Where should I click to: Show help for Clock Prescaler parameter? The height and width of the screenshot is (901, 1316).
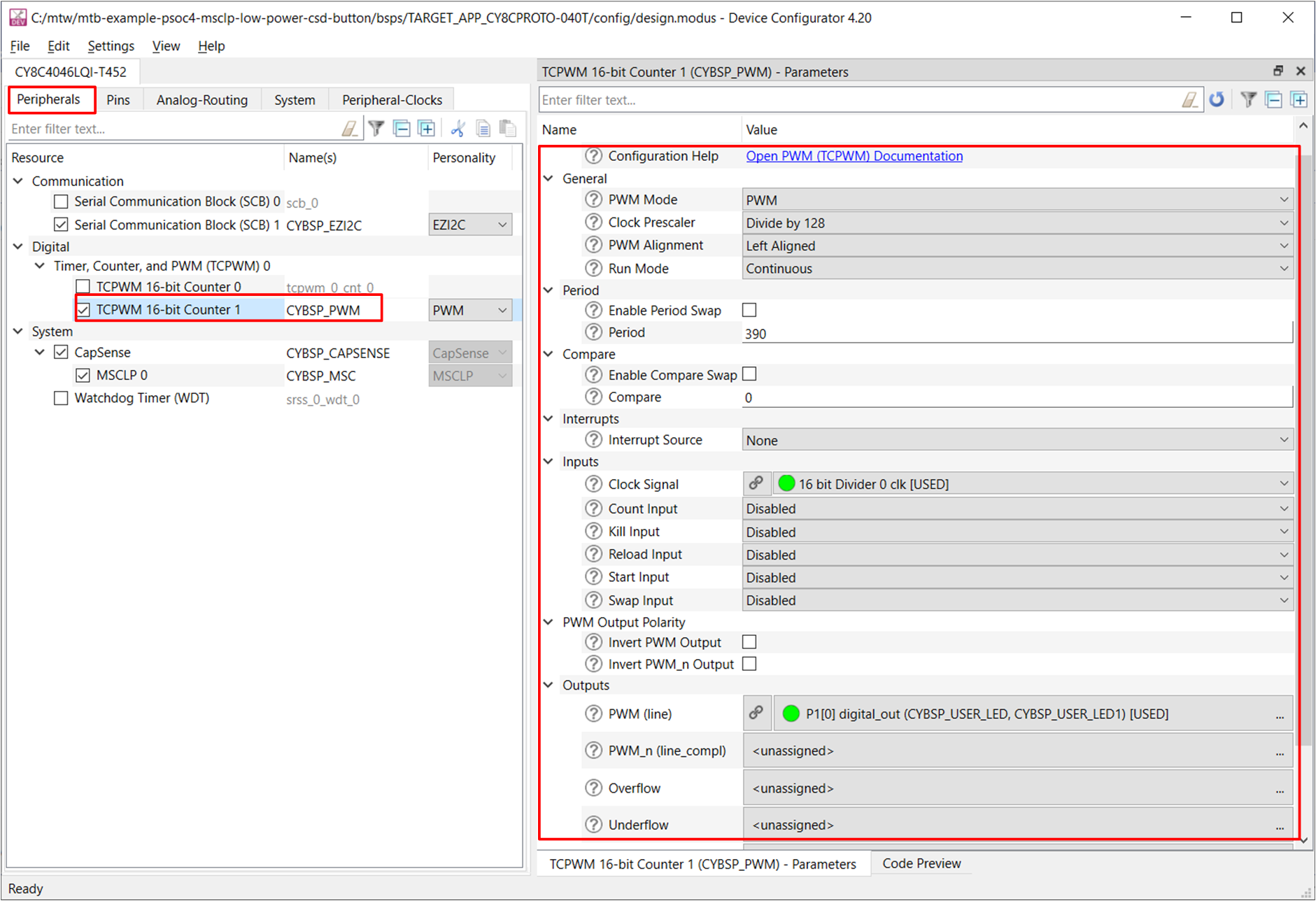tap(593, 222)
